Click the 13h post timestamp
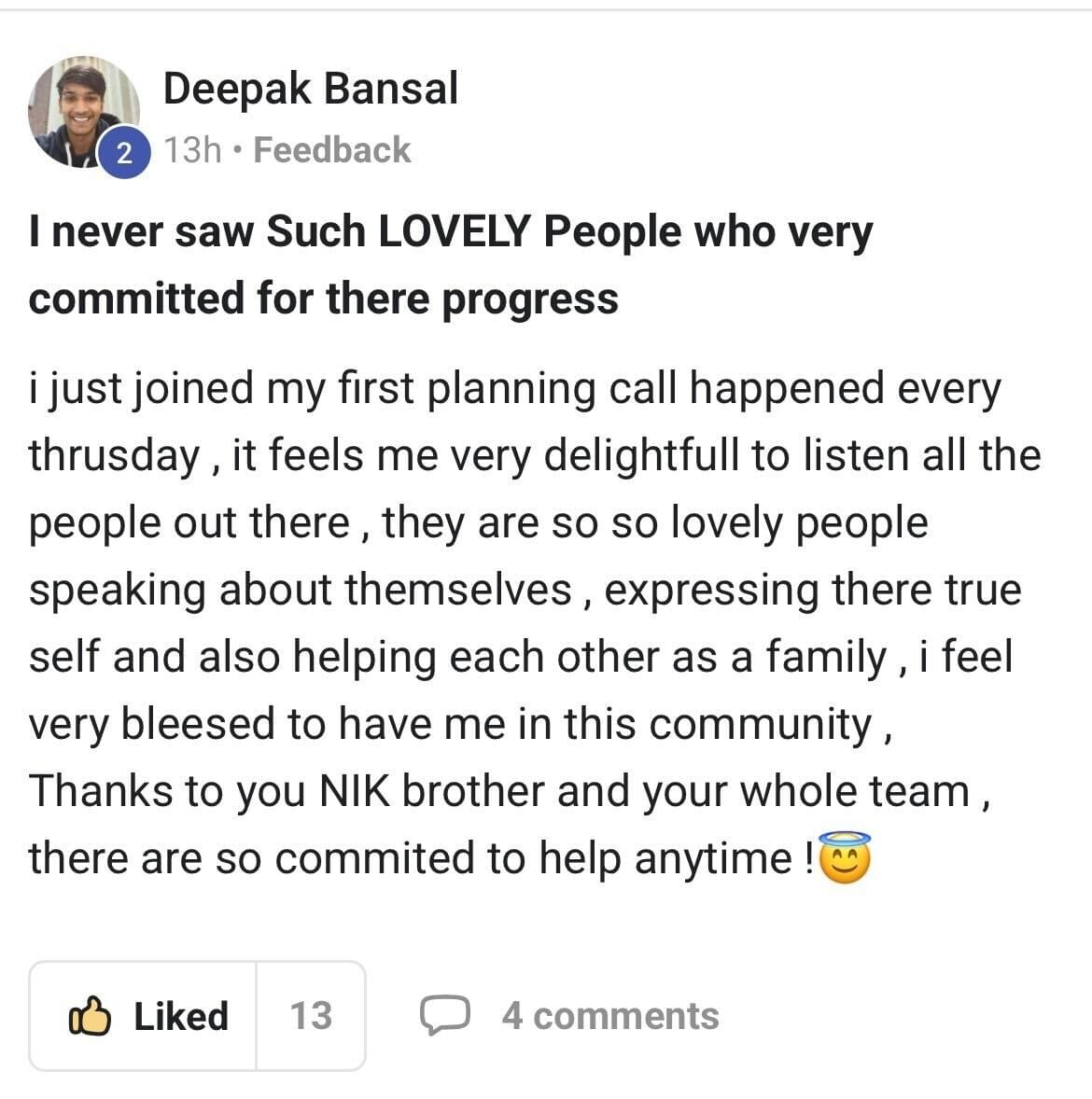Screen dimensions: 1092x1099 [x=191, y=150]
